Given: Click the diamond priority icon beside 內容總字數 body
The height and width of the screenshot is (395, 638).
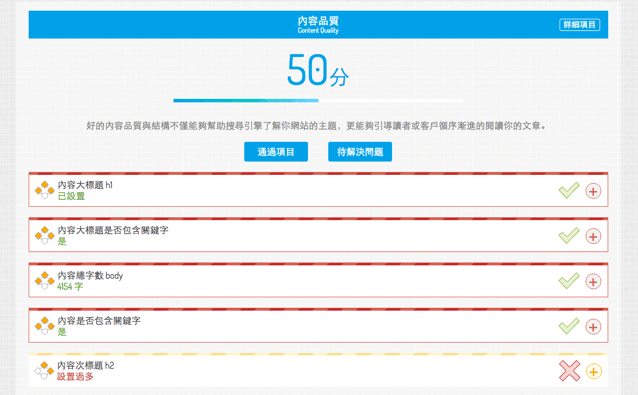Looking at the screenshot, I should click(44, 280).
